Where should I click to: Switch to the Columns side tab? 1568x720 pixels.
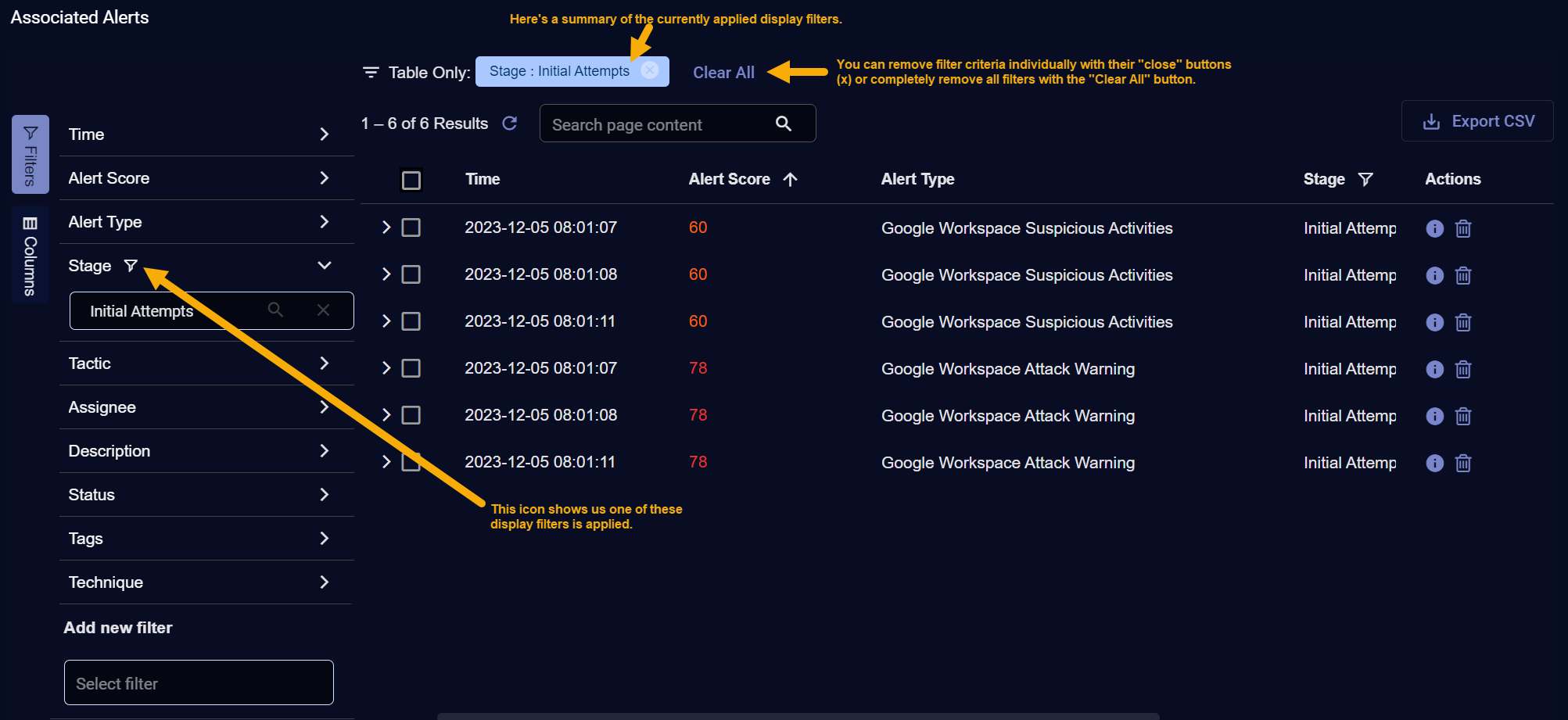click(x=30, y=254)
